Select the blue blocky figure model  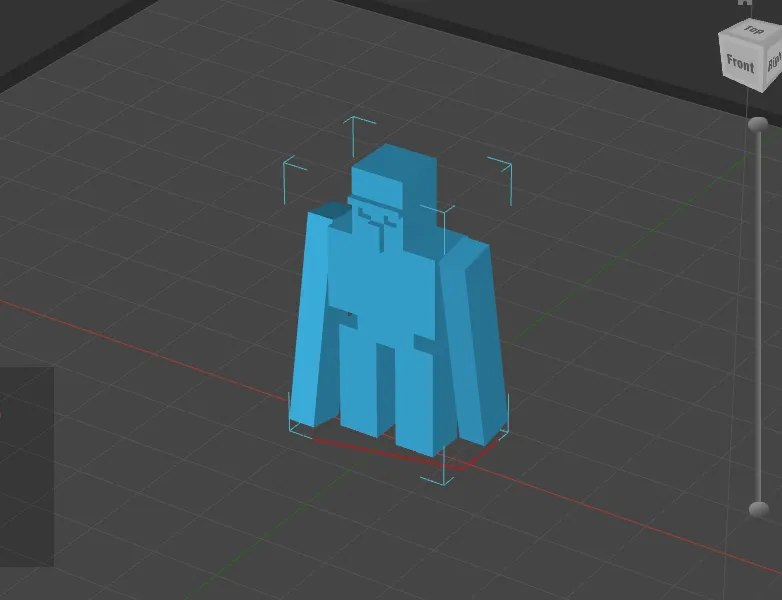point(397,300)
